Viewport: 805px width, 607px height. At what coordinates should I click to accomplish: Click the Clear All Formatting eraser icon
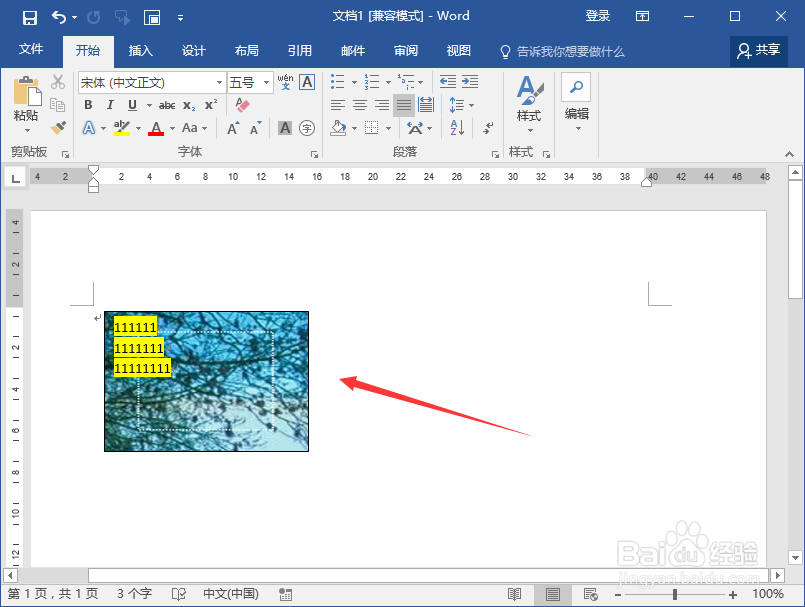242,104
